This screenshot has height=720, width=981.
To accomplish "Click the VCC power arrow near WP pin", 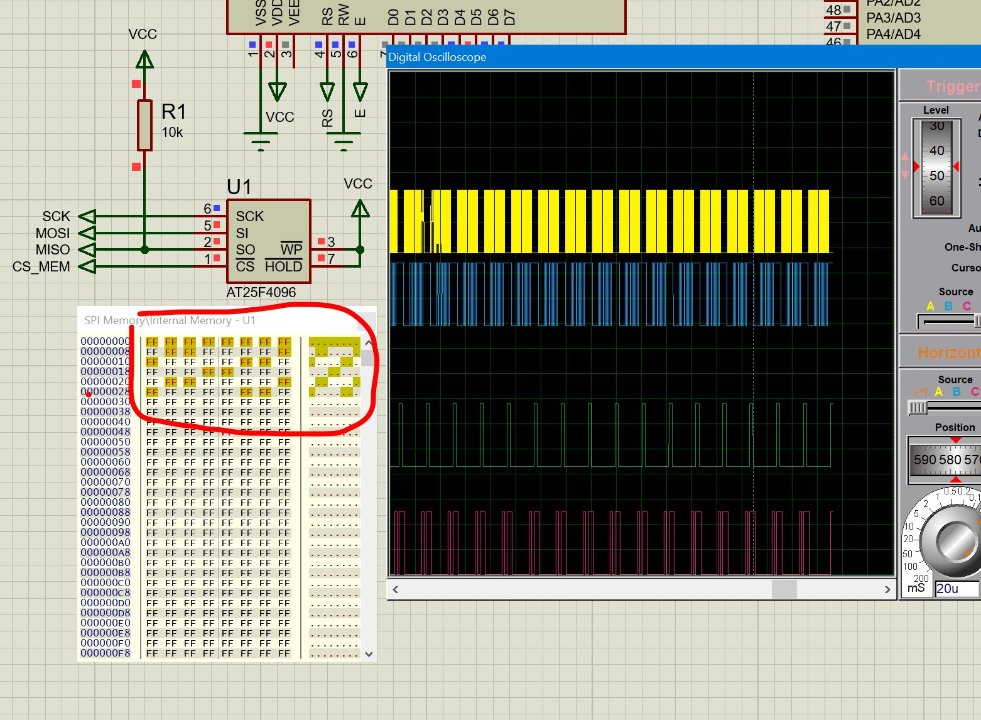I will [x=360, y=208].
